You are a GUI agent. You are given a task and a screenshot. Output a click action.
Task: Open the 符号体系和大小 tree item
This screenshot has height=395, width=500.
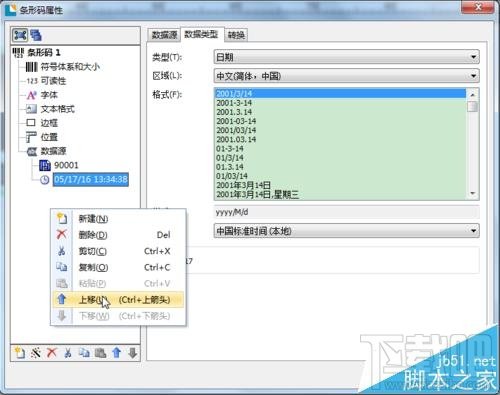click(70, 67)
